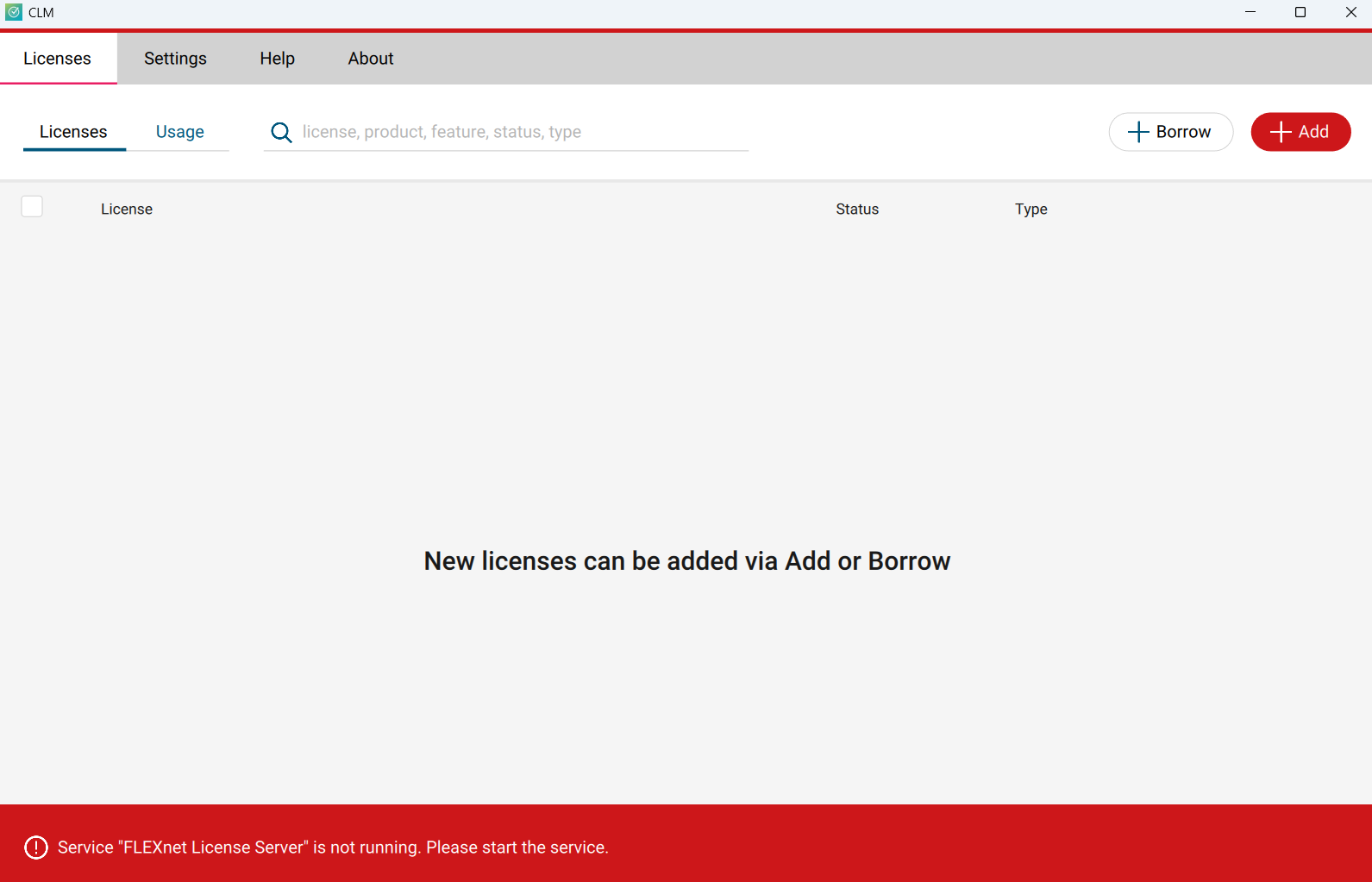Open the Settings top tab
The image size is (1372, 882).
click(175, 59)
